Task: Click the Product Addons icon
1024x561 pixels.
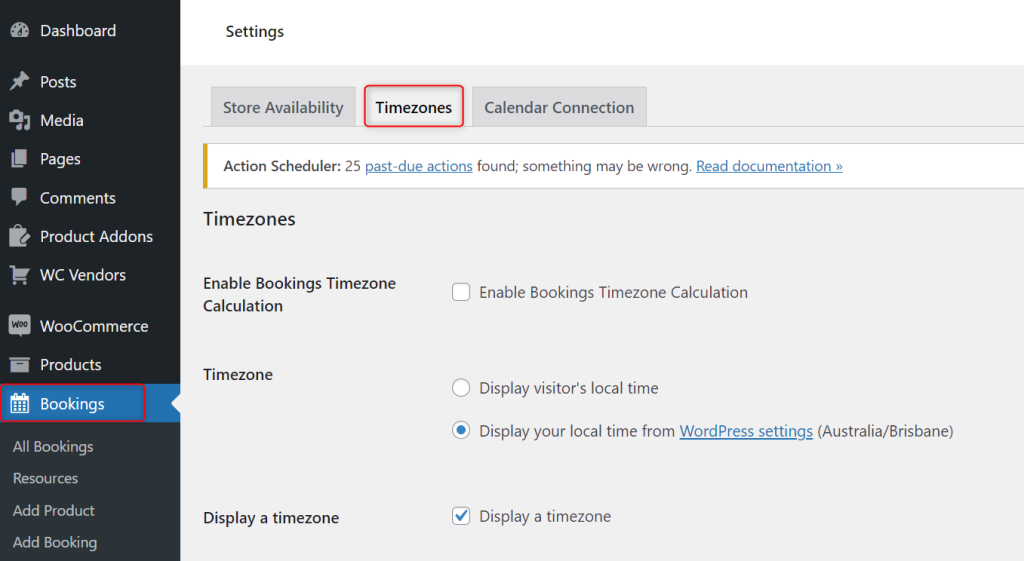Action: click(x=19, y=237)
